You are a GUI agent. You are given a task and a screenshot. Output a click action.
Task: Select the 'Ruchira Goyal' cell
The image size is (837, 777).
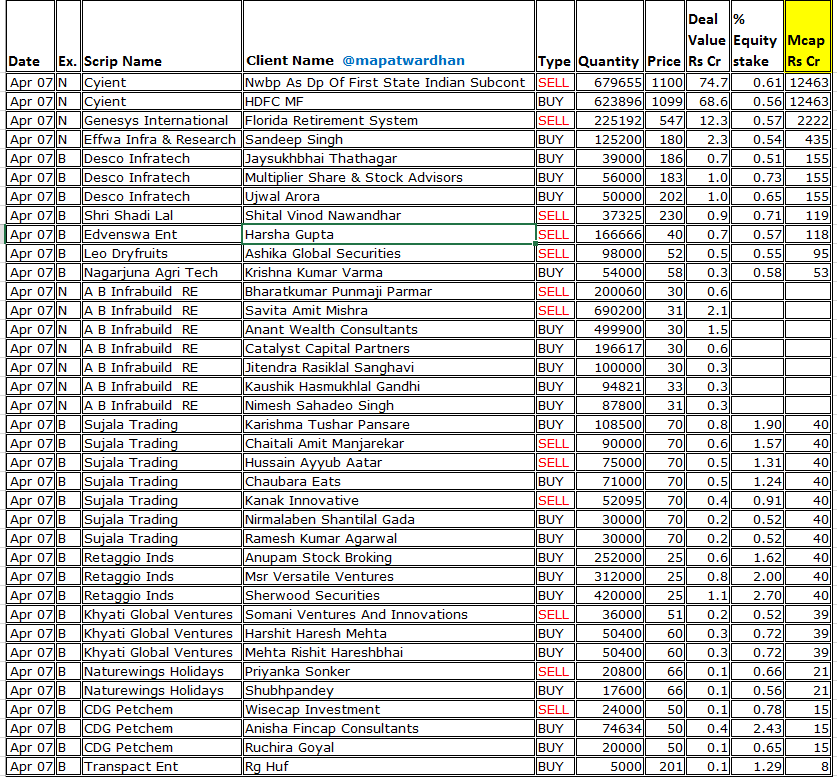point(389,748)
